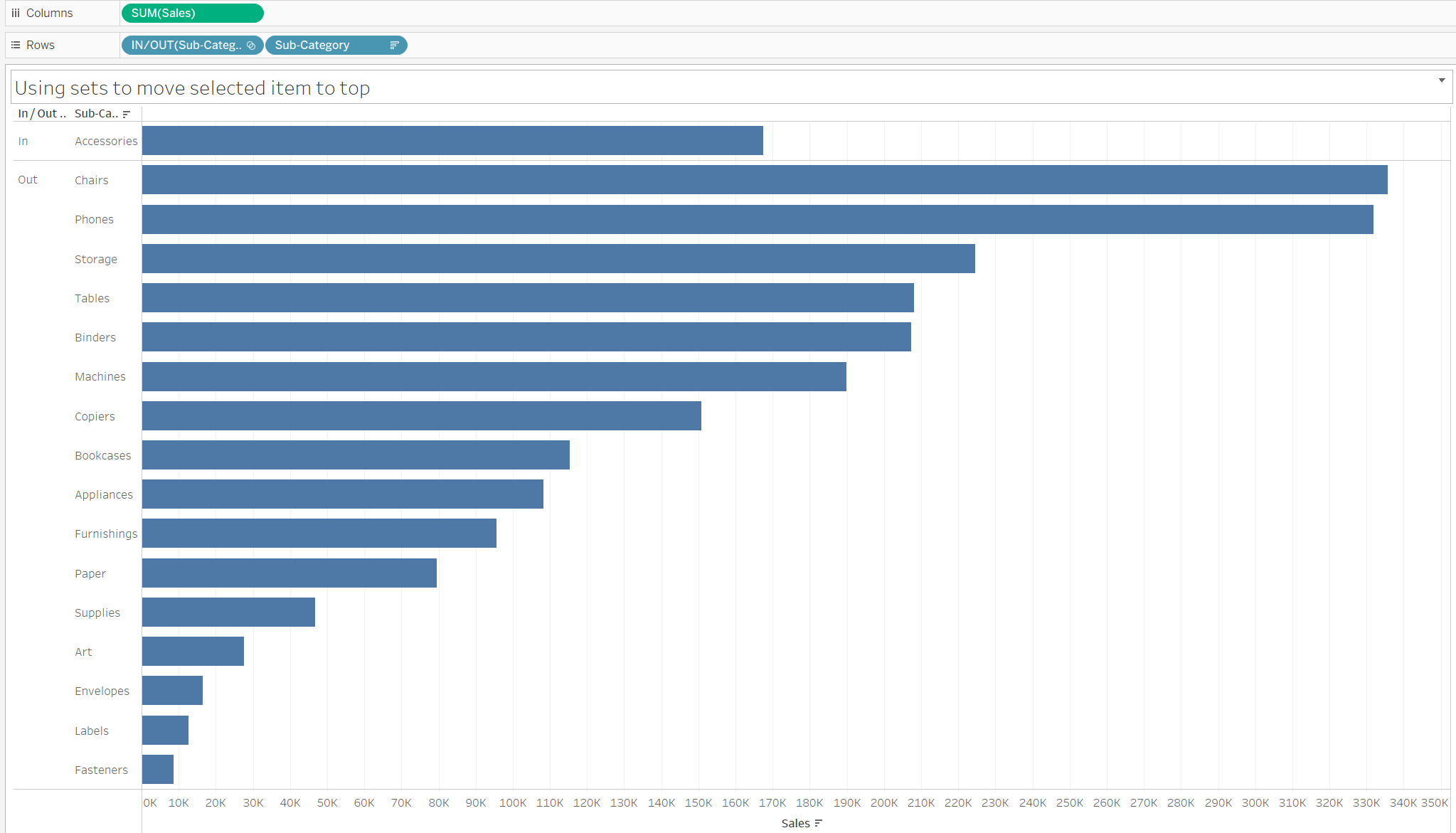This screenshot has height=833, width=1456.
Task: Click the In group label
Action: pyautogui.click(x=23, y=142)
